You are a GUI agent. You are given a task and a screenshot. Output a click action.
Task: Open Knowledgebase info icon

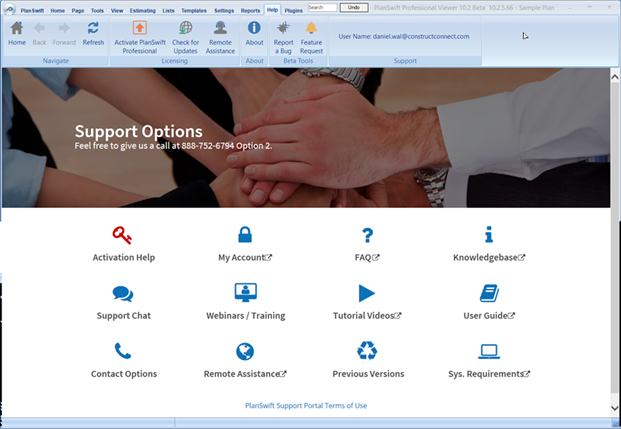[x=489, y=235]
